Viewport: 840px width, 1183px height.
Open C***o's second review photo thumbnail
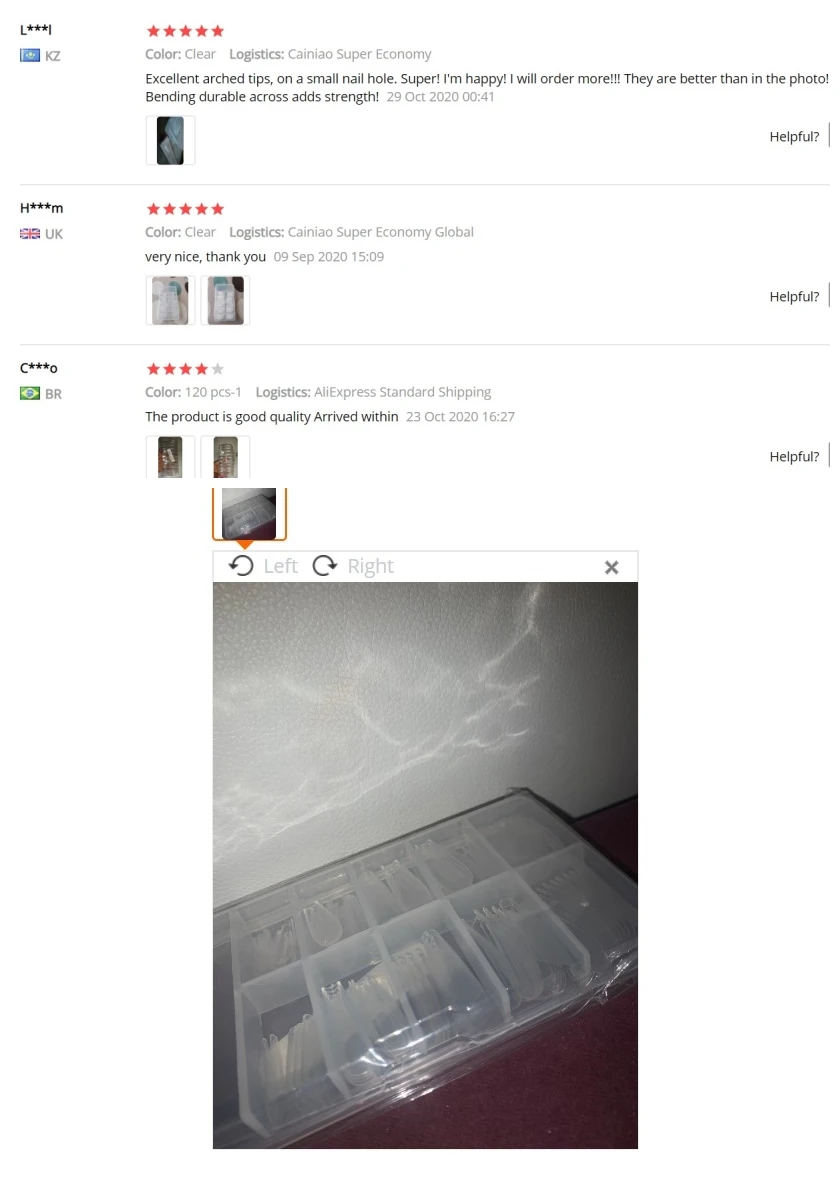pyautogui.click(x=225, y=456)
